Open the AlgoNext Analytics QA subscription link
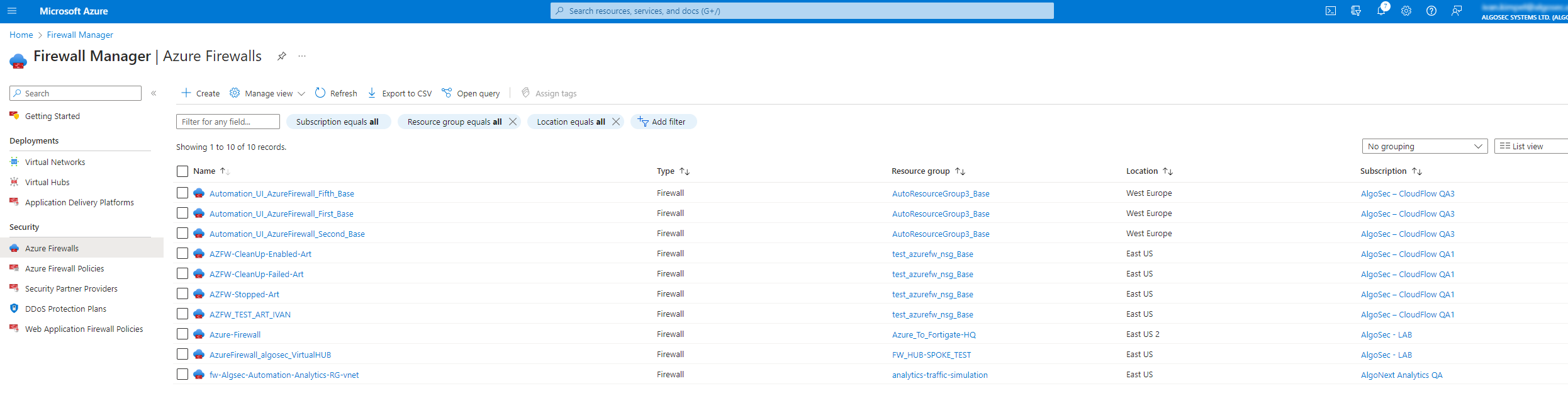Screen dimensions: 1568x410 (x=1401, y=375)
